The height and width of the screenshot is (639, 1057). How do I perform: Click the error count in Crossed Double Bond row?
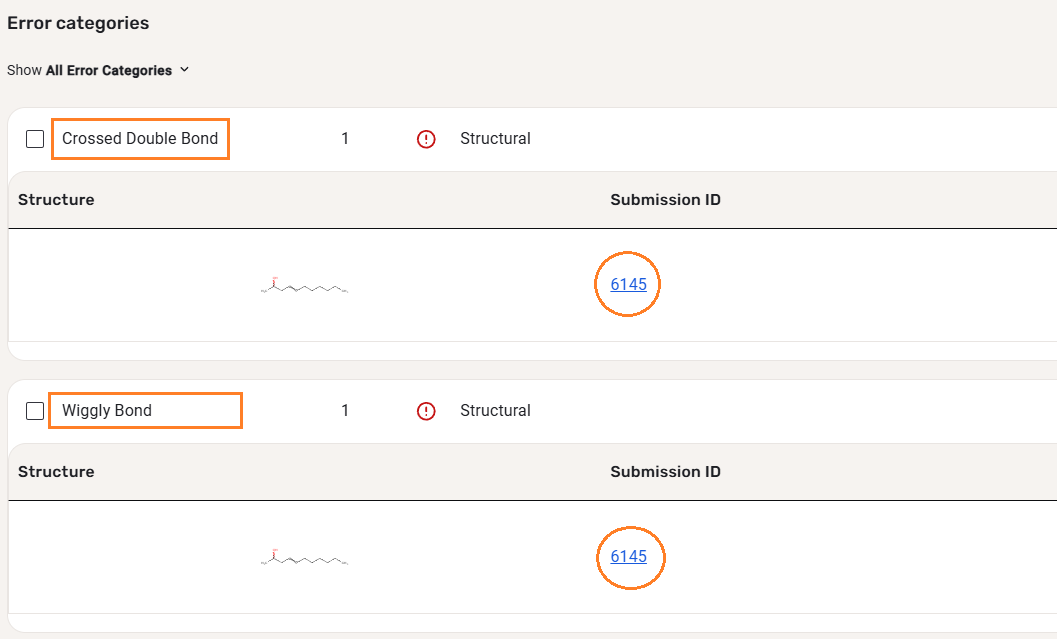(345, 139)
